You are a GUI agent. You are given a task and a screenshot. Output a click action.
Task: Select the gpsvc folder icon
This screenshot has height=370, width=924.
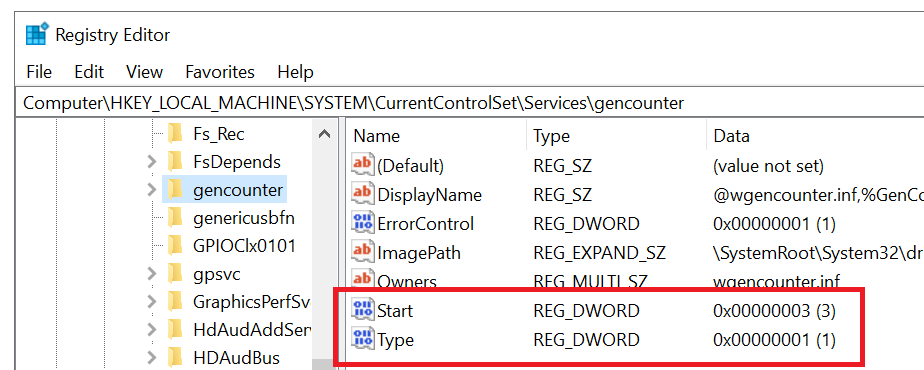click(x=175, y=273)
